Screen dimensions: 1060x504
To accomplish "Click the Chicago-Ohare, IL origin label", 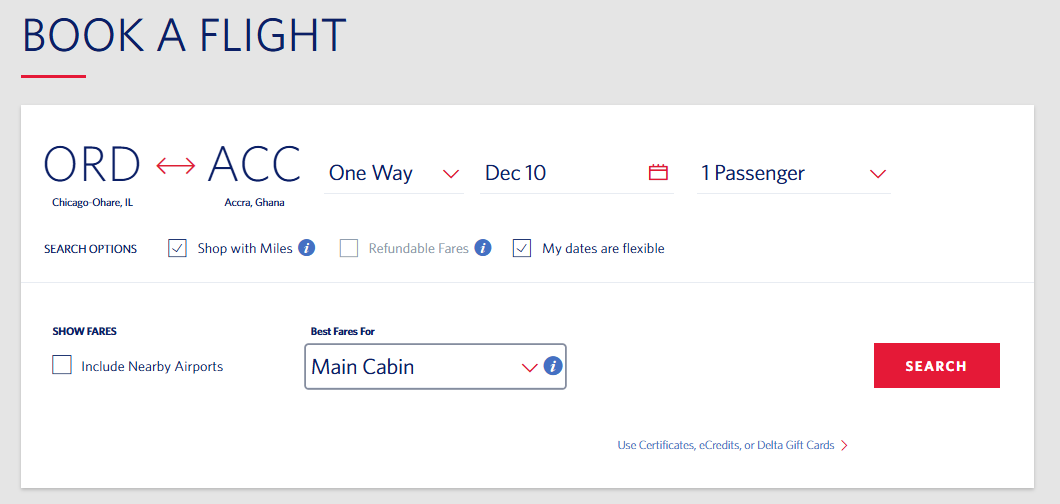I will click(x=93, y=203).
